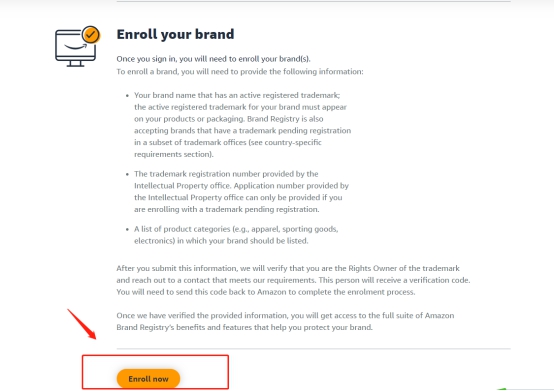Viewport: 554px width, 391px height.
Task: Click the bullet beside 'Your brand name'
Action: point(127,95)
